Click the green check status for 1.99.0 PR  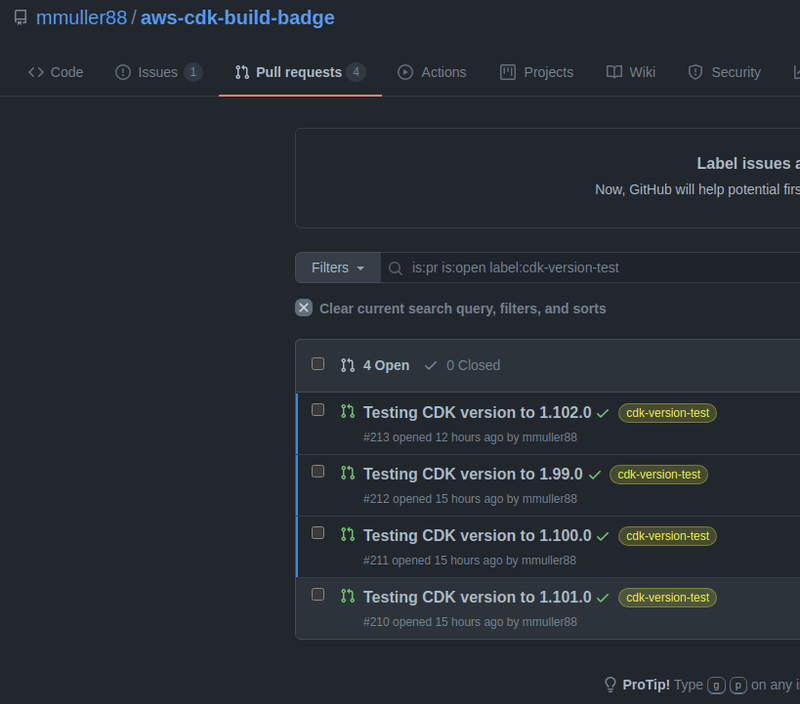coord(594,475)
